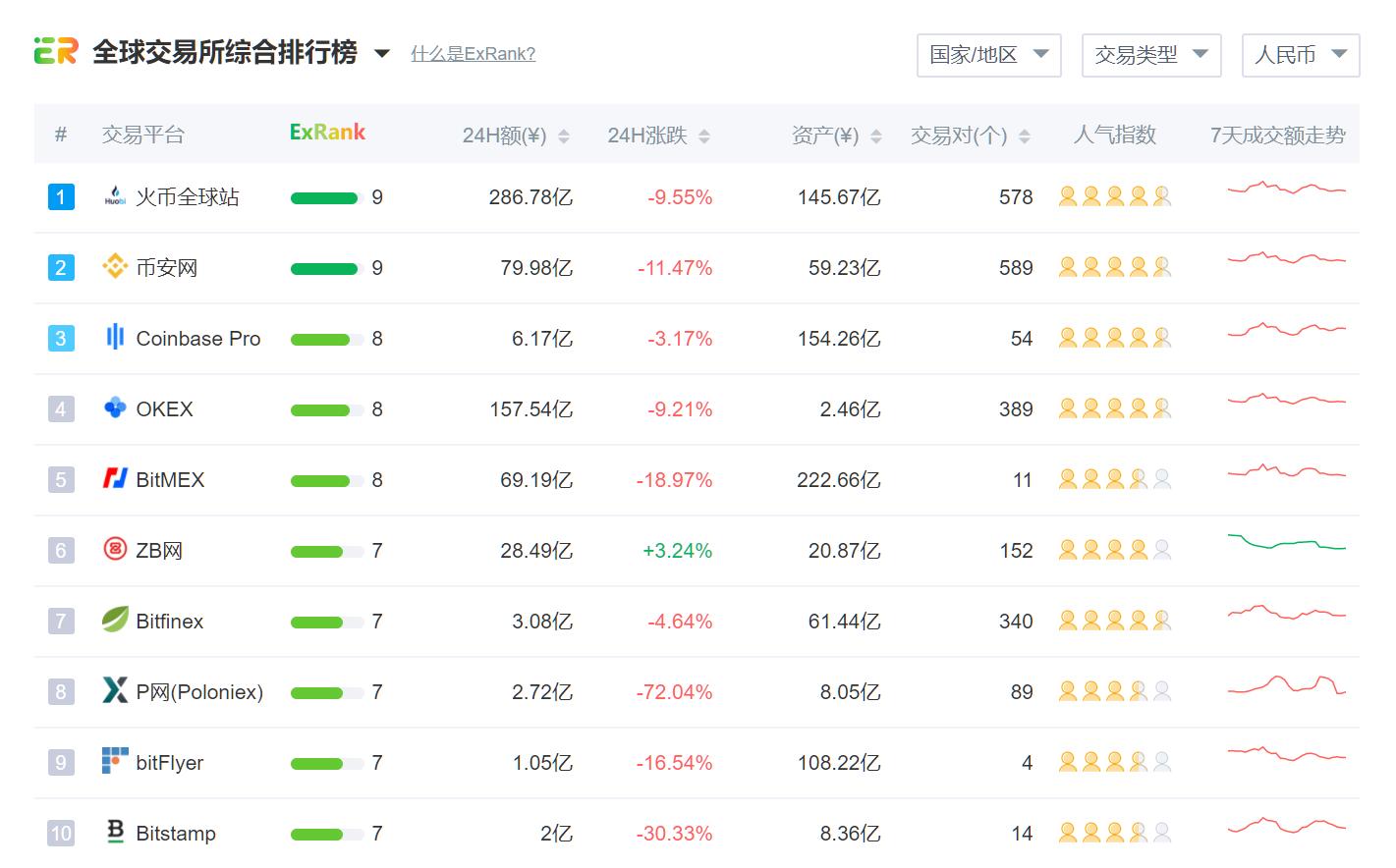
Task: Sort by 24H涨跌 column arrows
Action: click(x=704, y=136)
